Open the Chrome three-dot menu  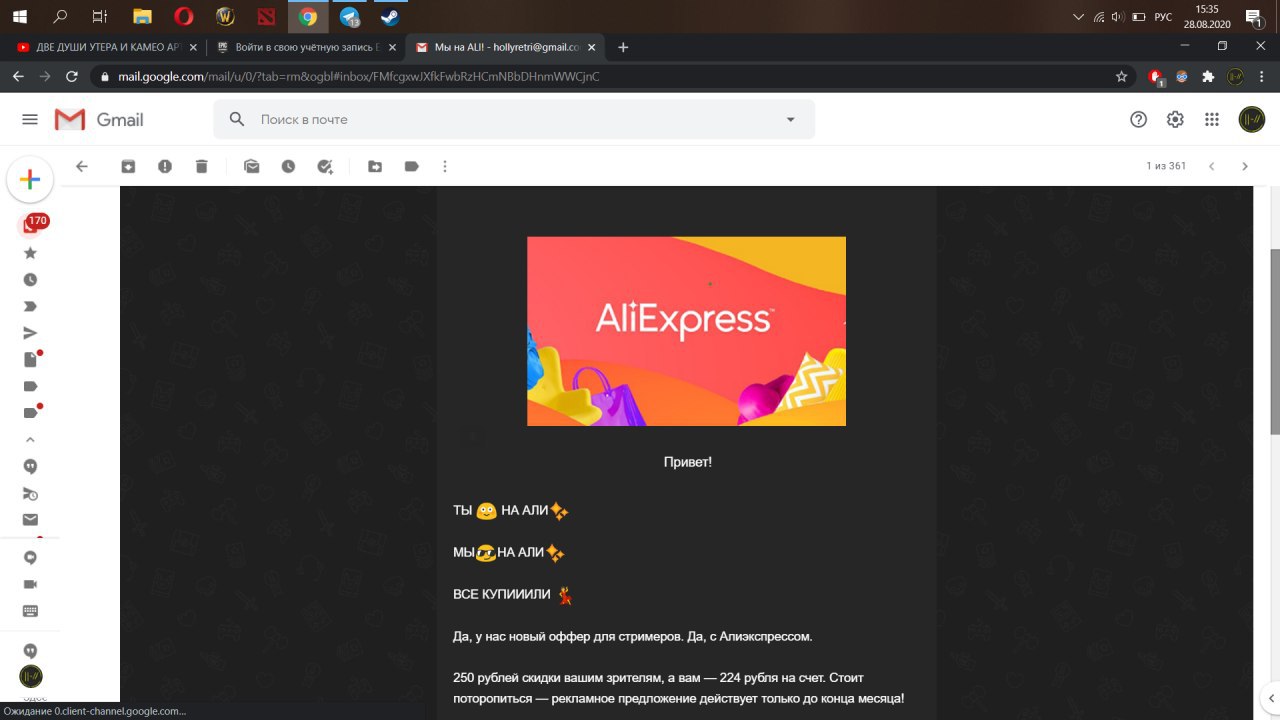coord(1263,76)
